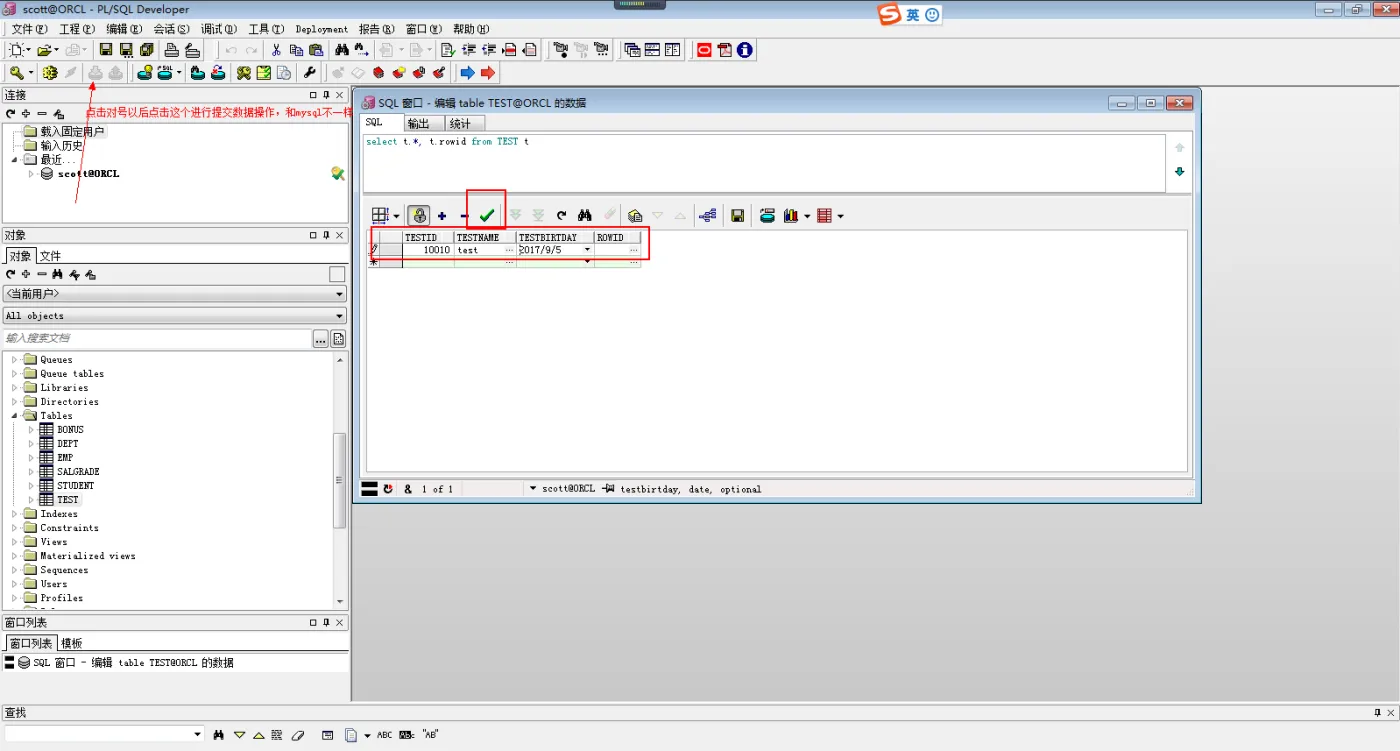Click the green checkmark post changes icon
This screenshot has height=751, width=1400.
point(487,215)
